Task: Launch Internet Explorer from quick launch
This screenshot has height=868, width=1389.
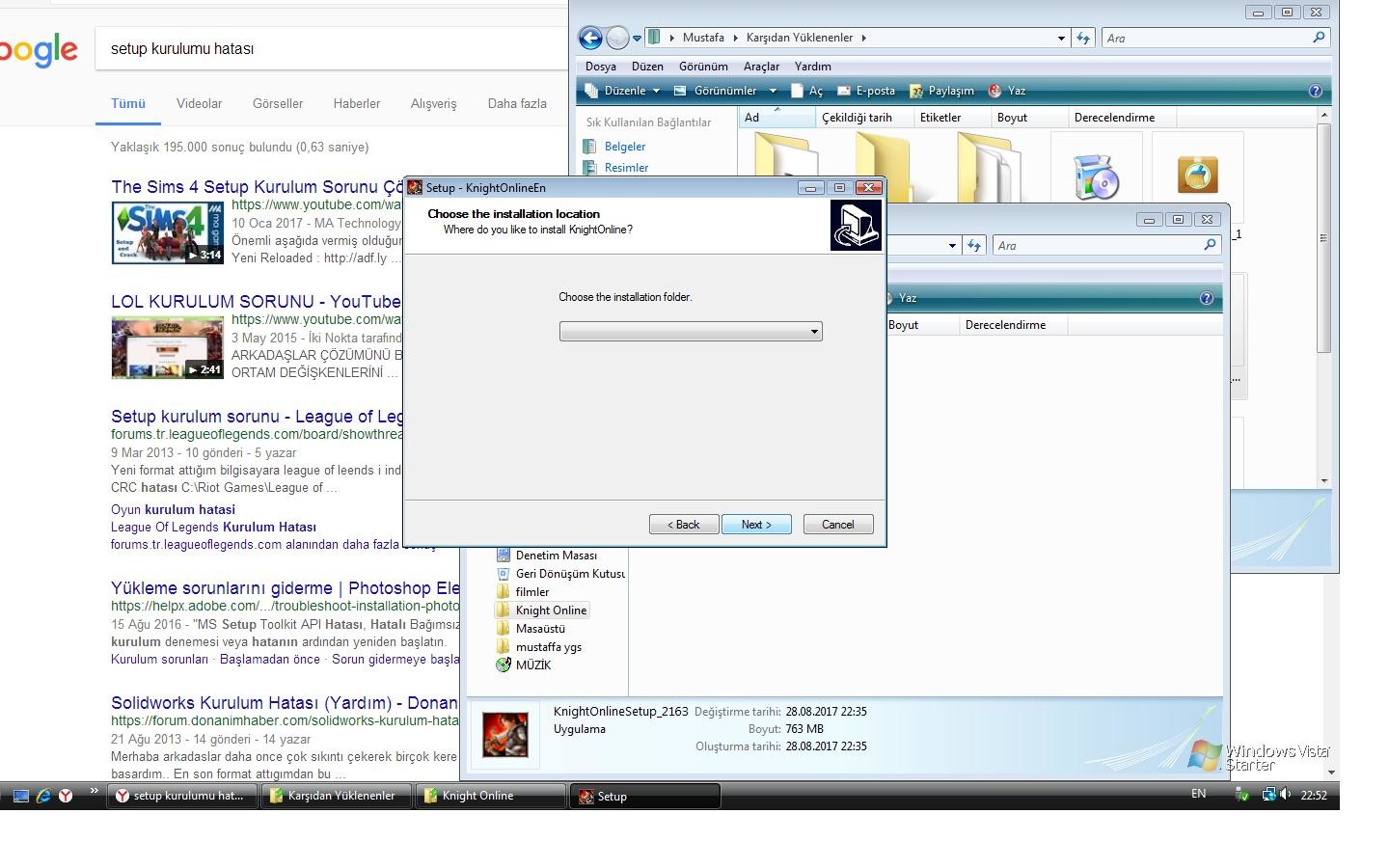Action: [43, 796]
